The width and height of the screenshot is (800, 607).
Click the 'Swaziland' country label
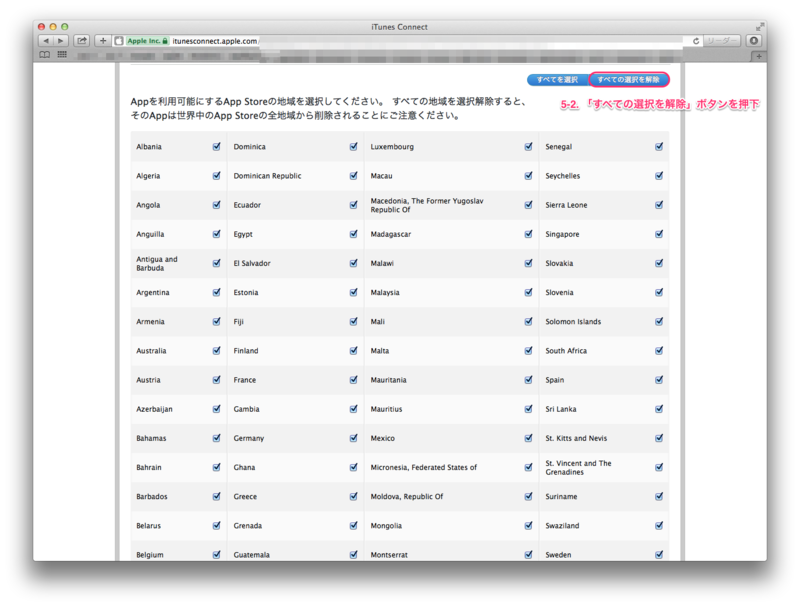tap(562, 525)
